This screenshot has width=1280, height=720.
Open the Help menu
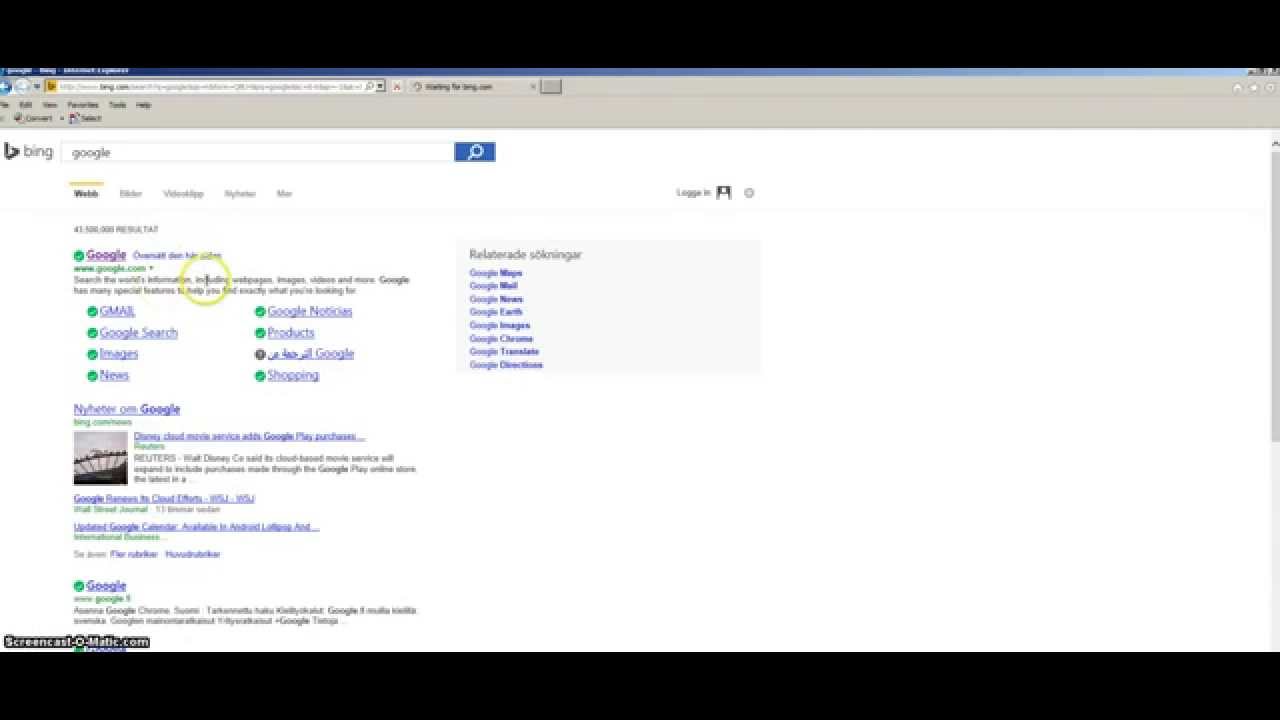tap(143, 105)
